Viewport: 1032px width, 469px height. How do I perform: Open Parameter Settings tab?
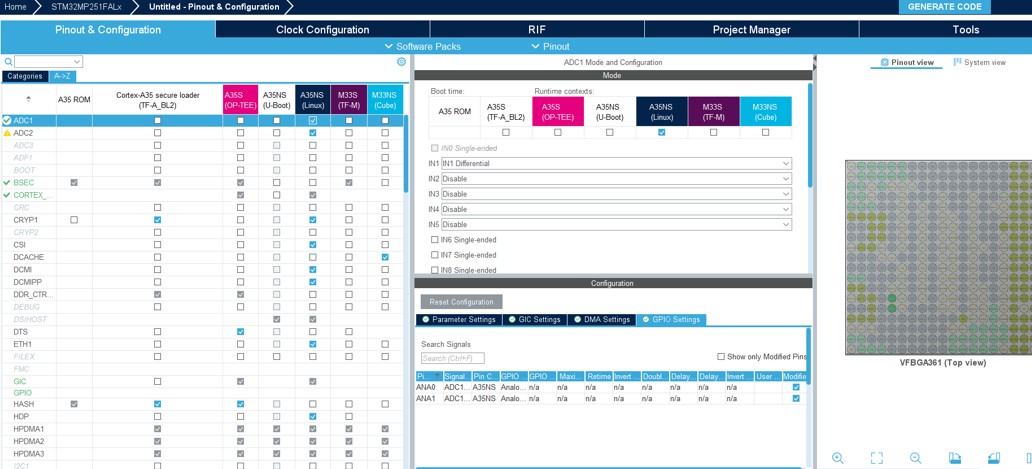click(459, 320)
